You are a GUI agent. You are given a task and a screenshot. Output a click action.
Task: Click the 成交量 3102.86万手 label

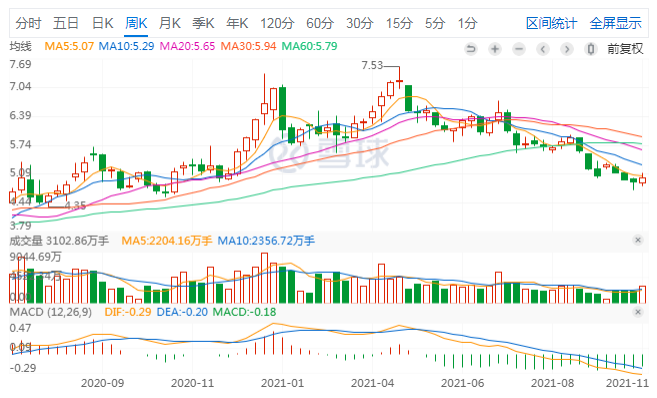tap(59, 240)
